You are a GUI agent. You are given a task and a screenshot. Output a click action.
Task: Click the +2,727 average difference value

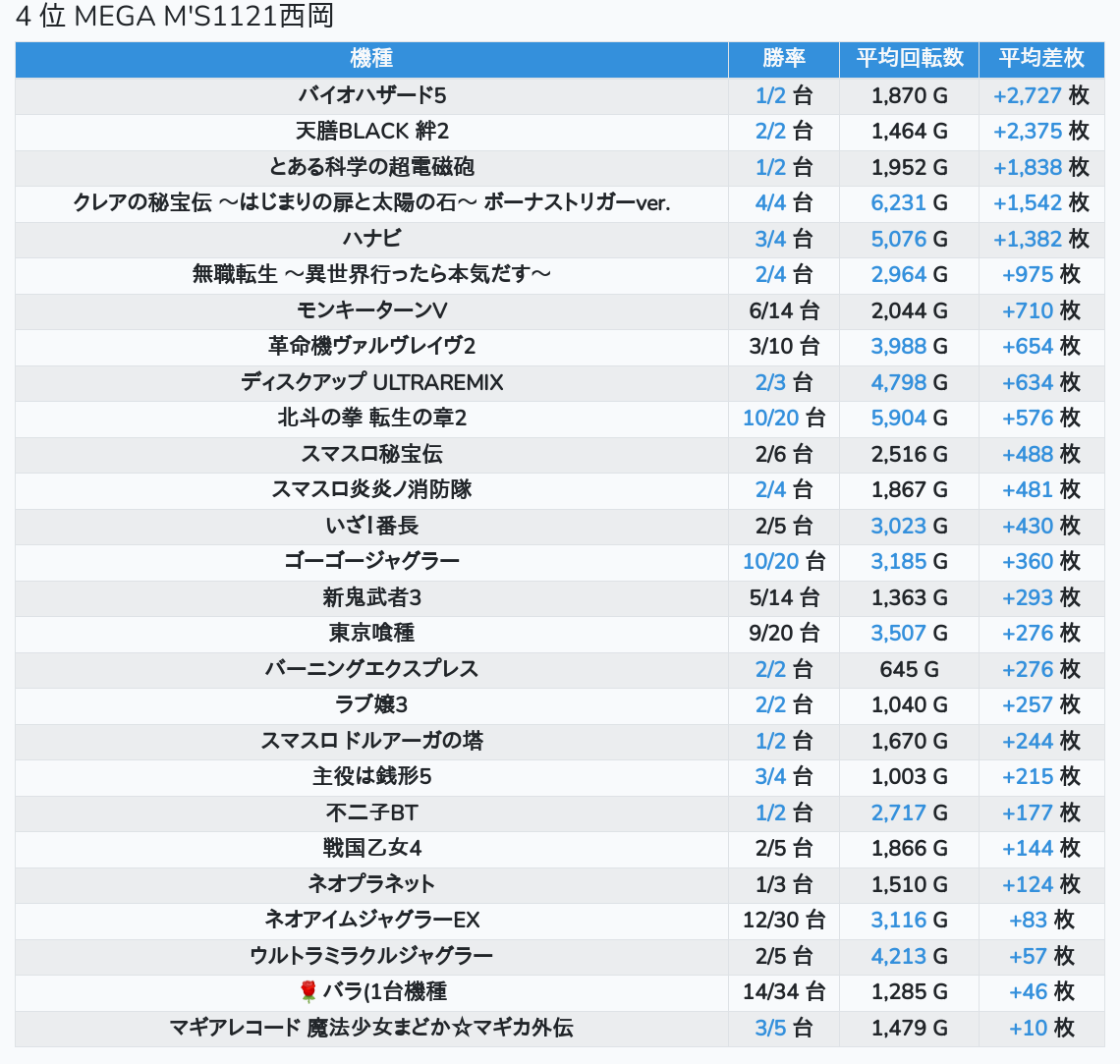tap(1027, 95)
